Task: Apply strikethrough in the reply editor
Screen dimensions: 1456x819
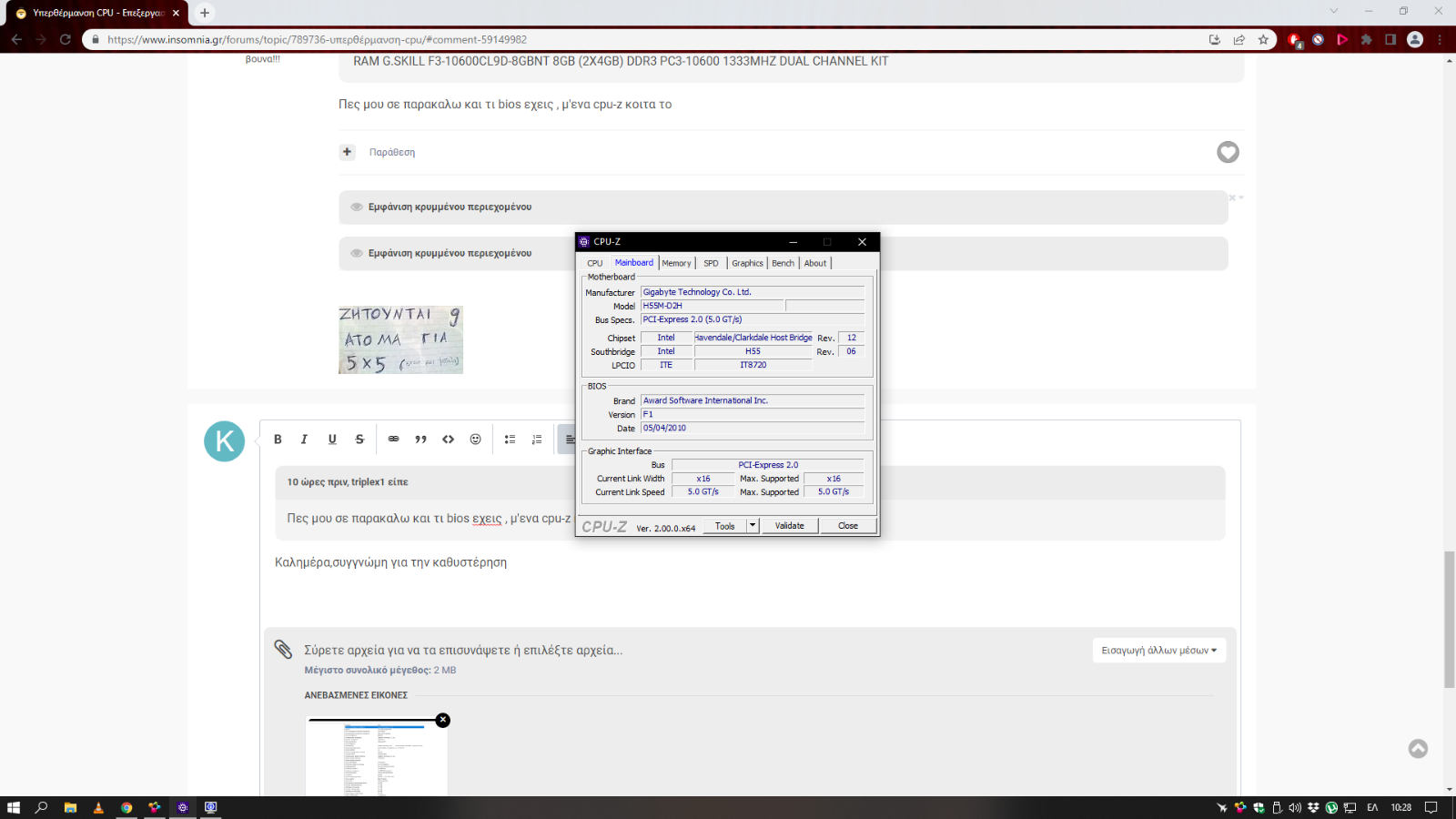Action: (x=359, y=440)
